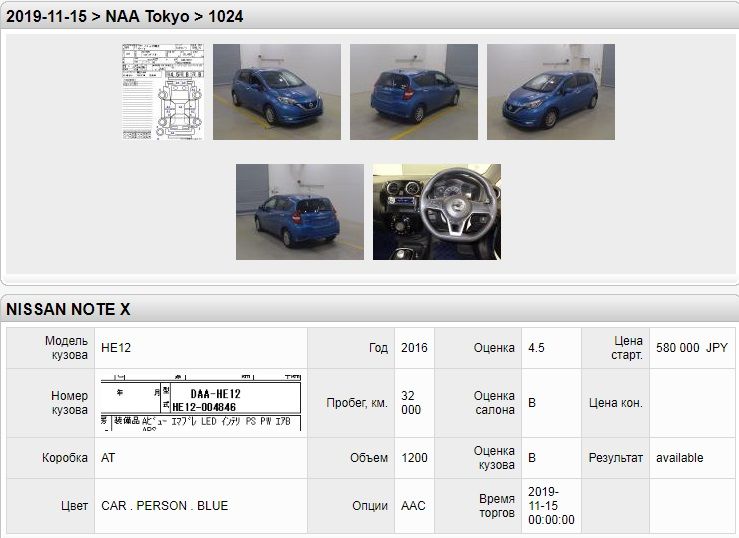Click the breadcrumb heading 2019-11-15 > NAA Tokyo > 1024
This screenshot has height=538, width=739.
[x=125, y=16]
